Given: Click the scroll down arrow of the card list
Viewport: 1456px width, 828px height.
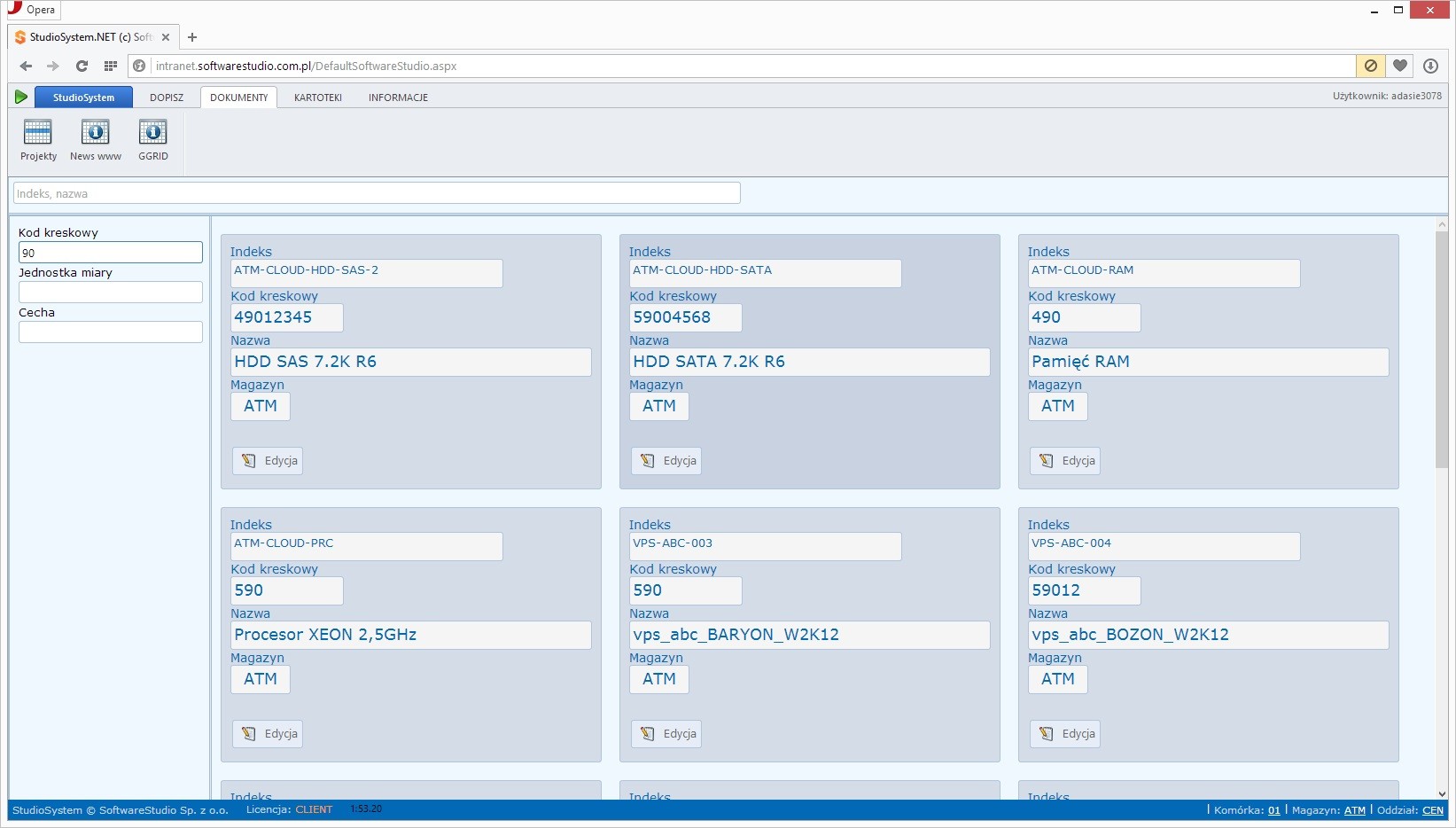Looking at the screenshot, I should tap(1442, 793).
